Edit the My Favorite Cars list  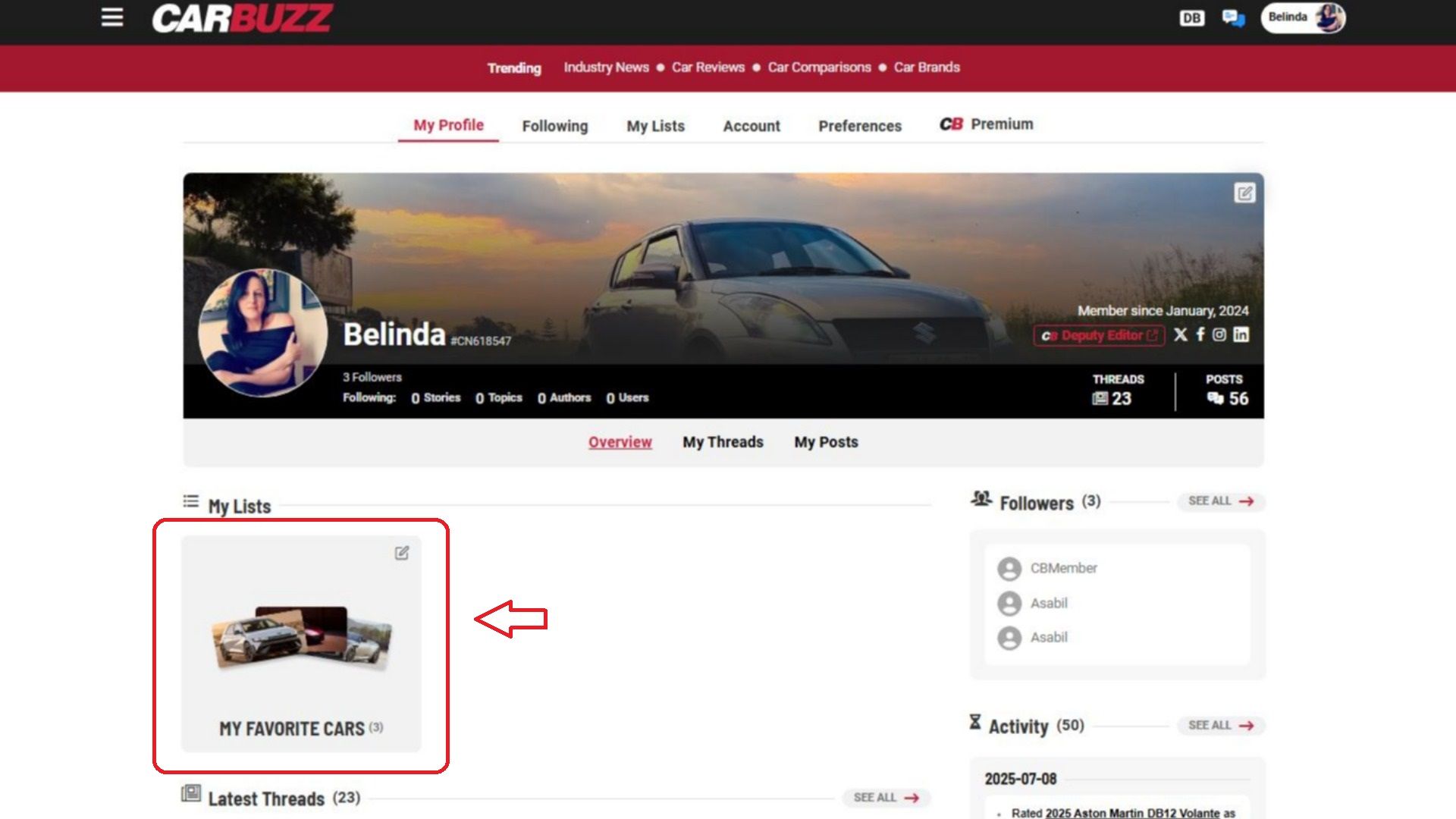(402, 553)
